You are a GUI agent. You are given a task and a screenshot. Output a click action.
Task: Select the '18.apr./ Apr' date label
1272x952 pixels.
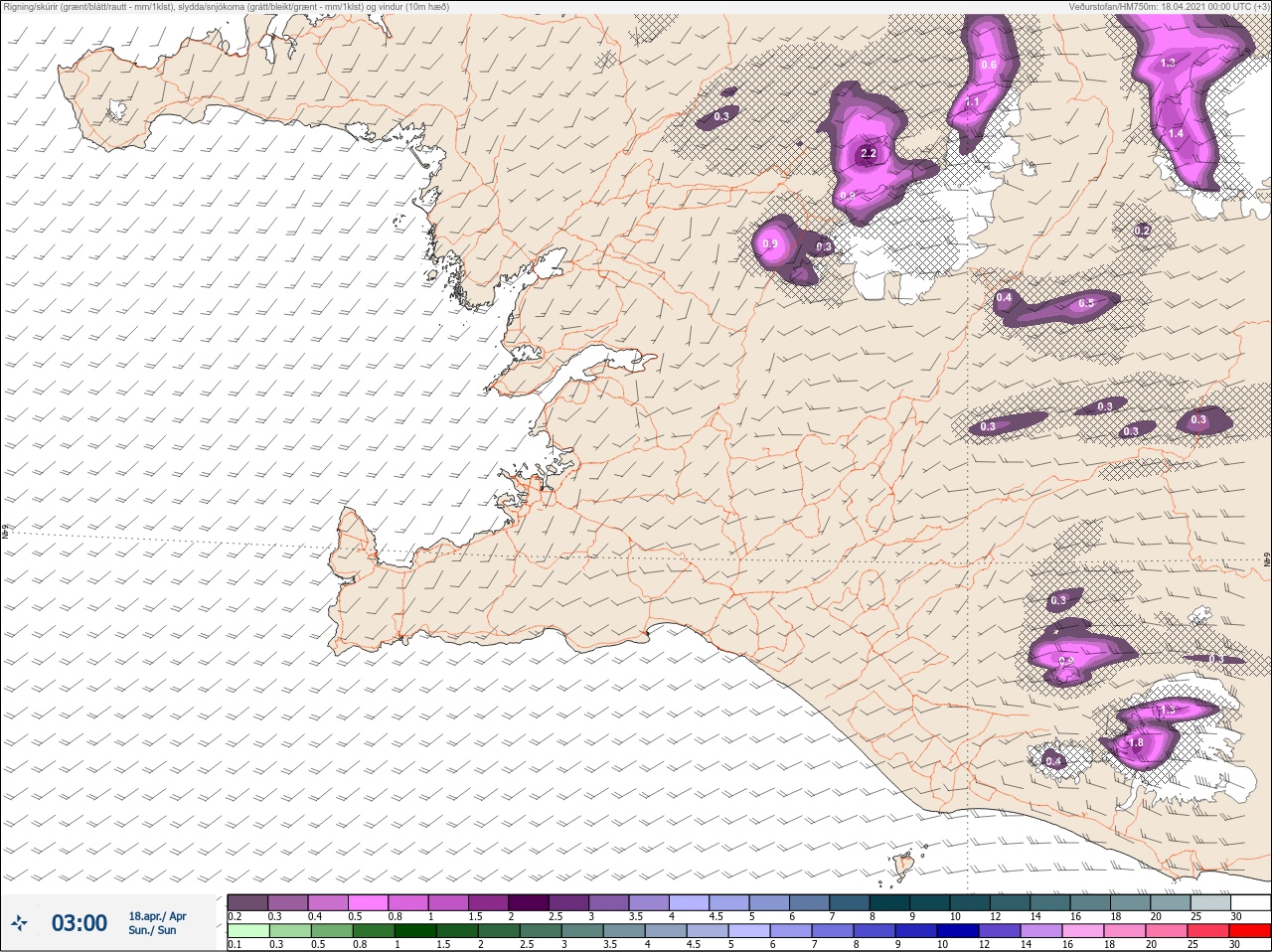tap(157, 916)
